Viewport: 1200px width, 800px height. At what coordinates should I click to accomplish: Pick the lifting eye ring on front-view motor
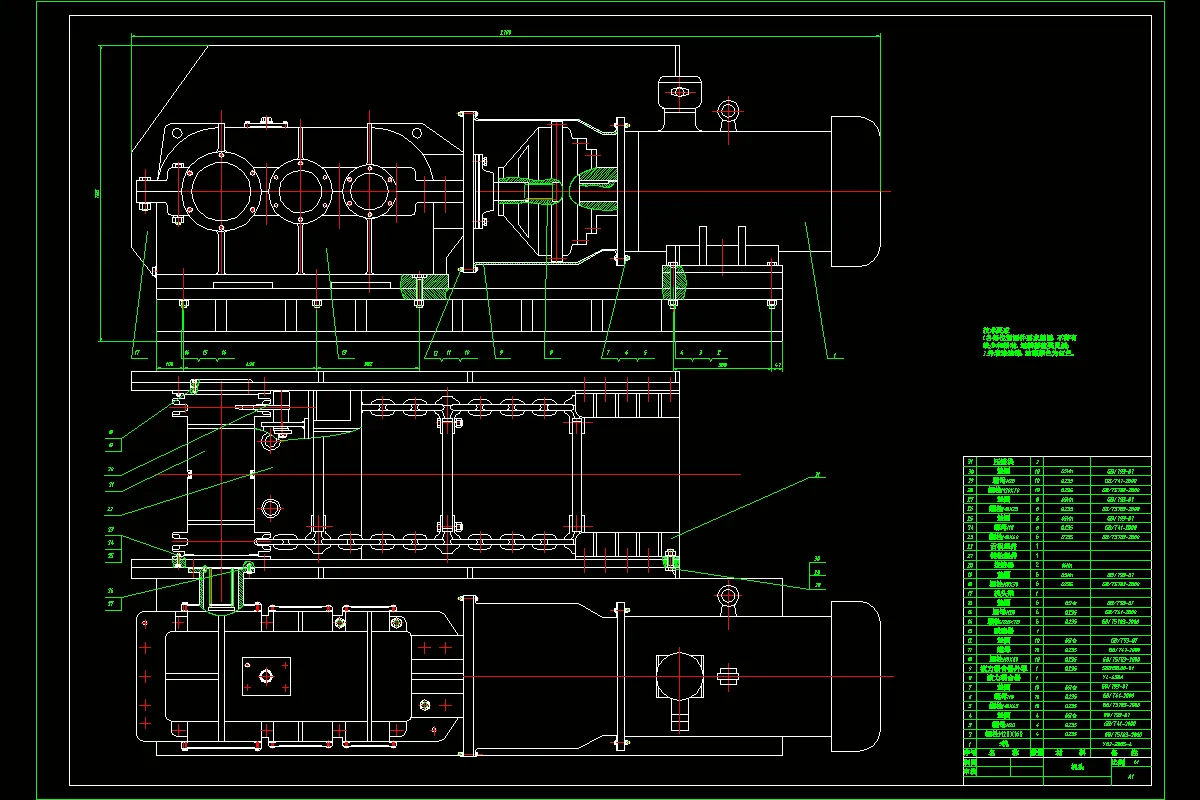[728, 109]
